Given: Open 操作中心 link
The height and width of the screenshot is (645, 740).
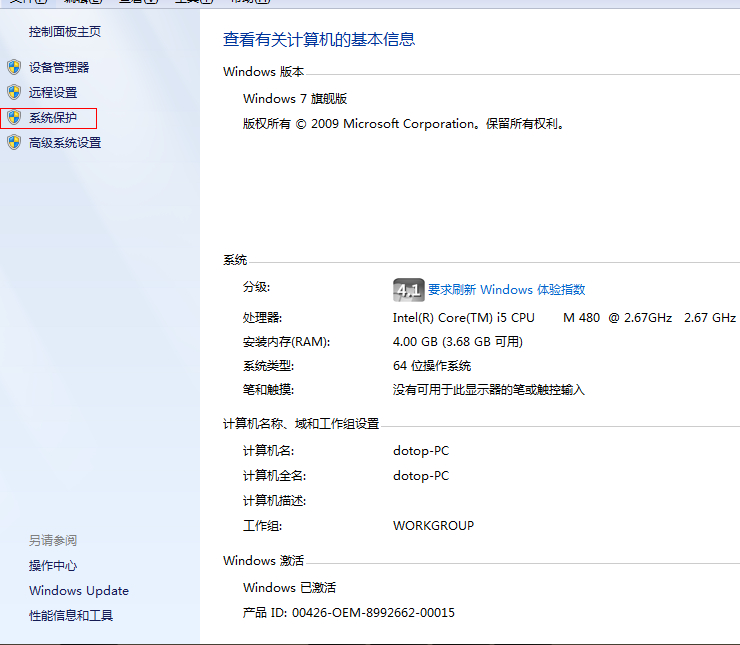Looking at the screenshot, I should pos(53,565).
